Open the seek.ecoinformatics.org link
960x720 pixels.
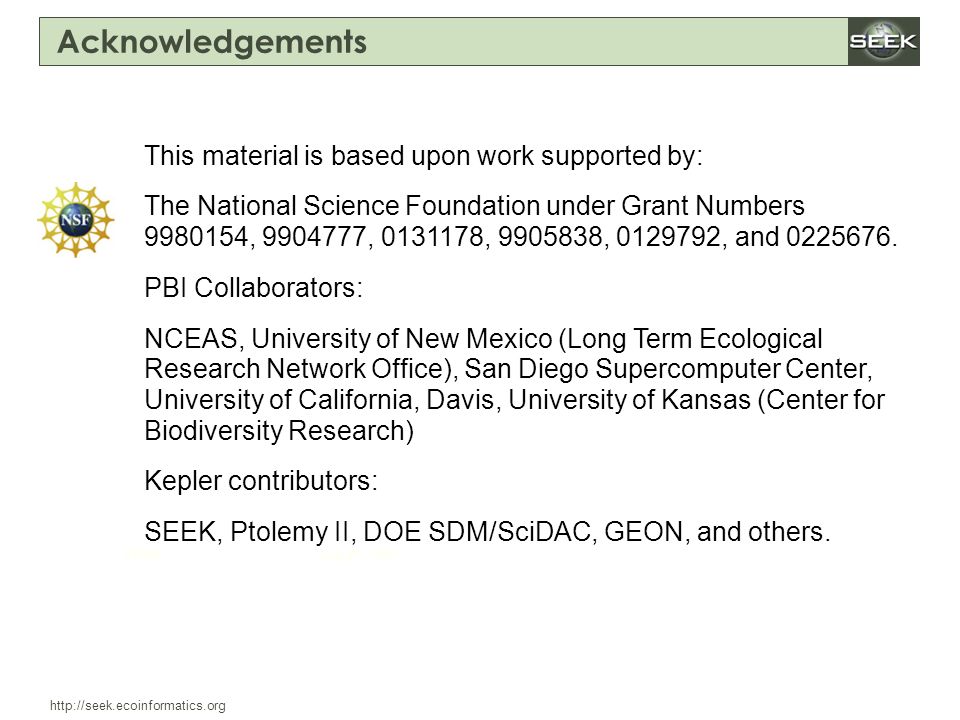point(138,706)
